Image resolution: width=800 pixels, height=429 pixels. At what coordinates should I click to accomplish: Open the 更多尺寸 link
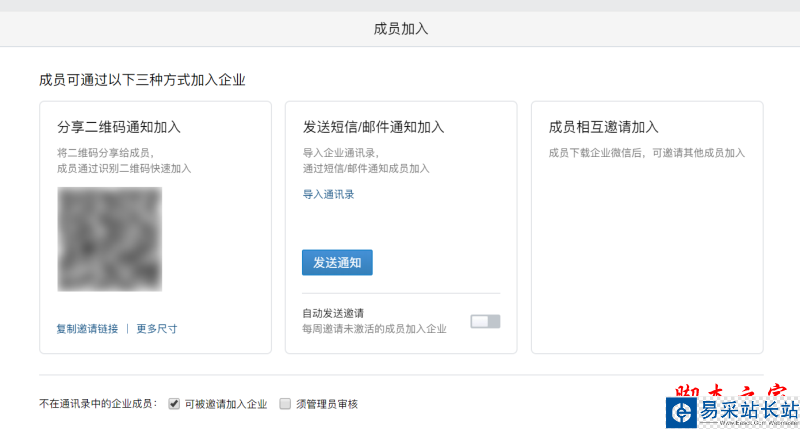coord(157,328)
